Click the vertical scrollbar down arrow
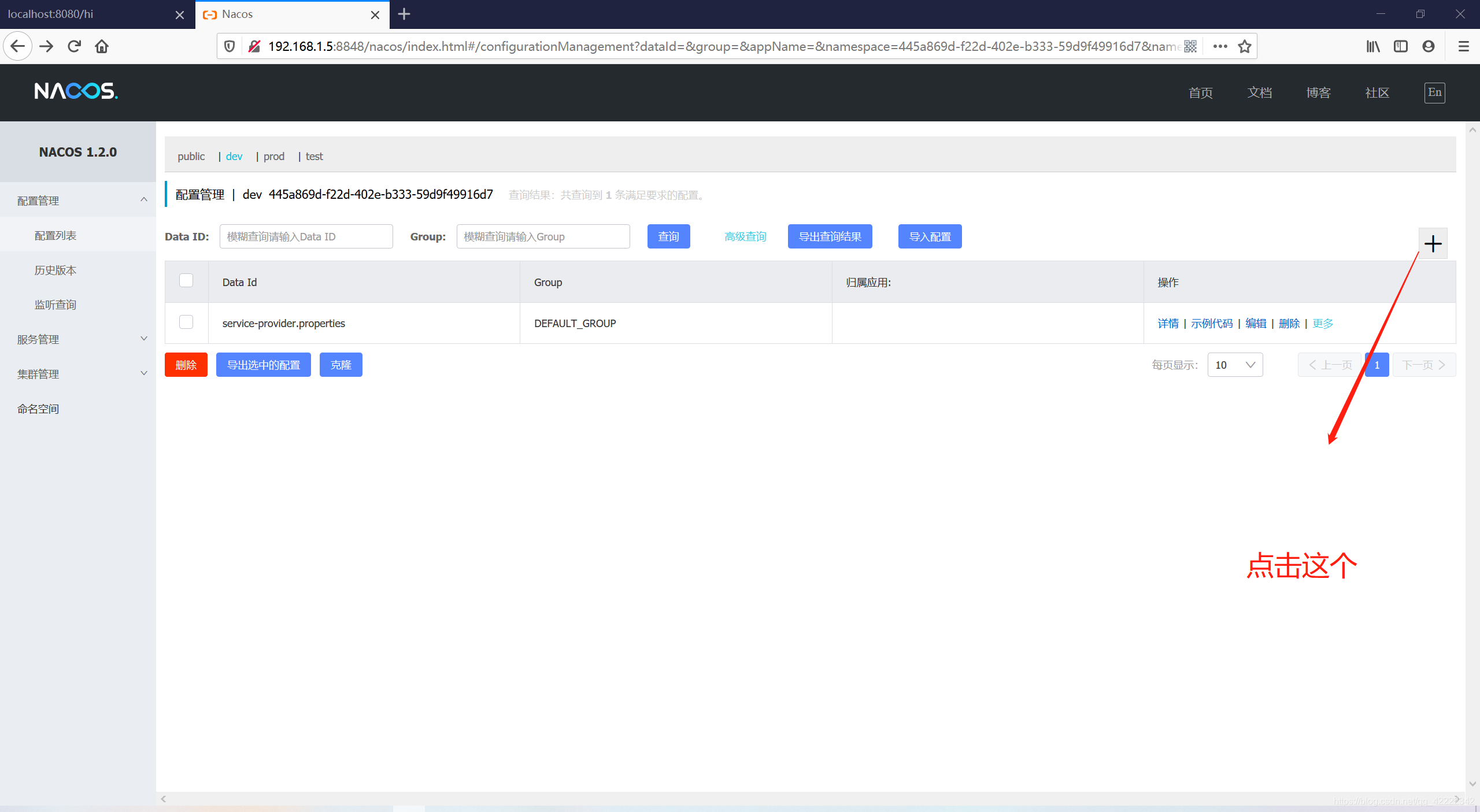Viewport: 1480px width, 812px height. 1472,784
